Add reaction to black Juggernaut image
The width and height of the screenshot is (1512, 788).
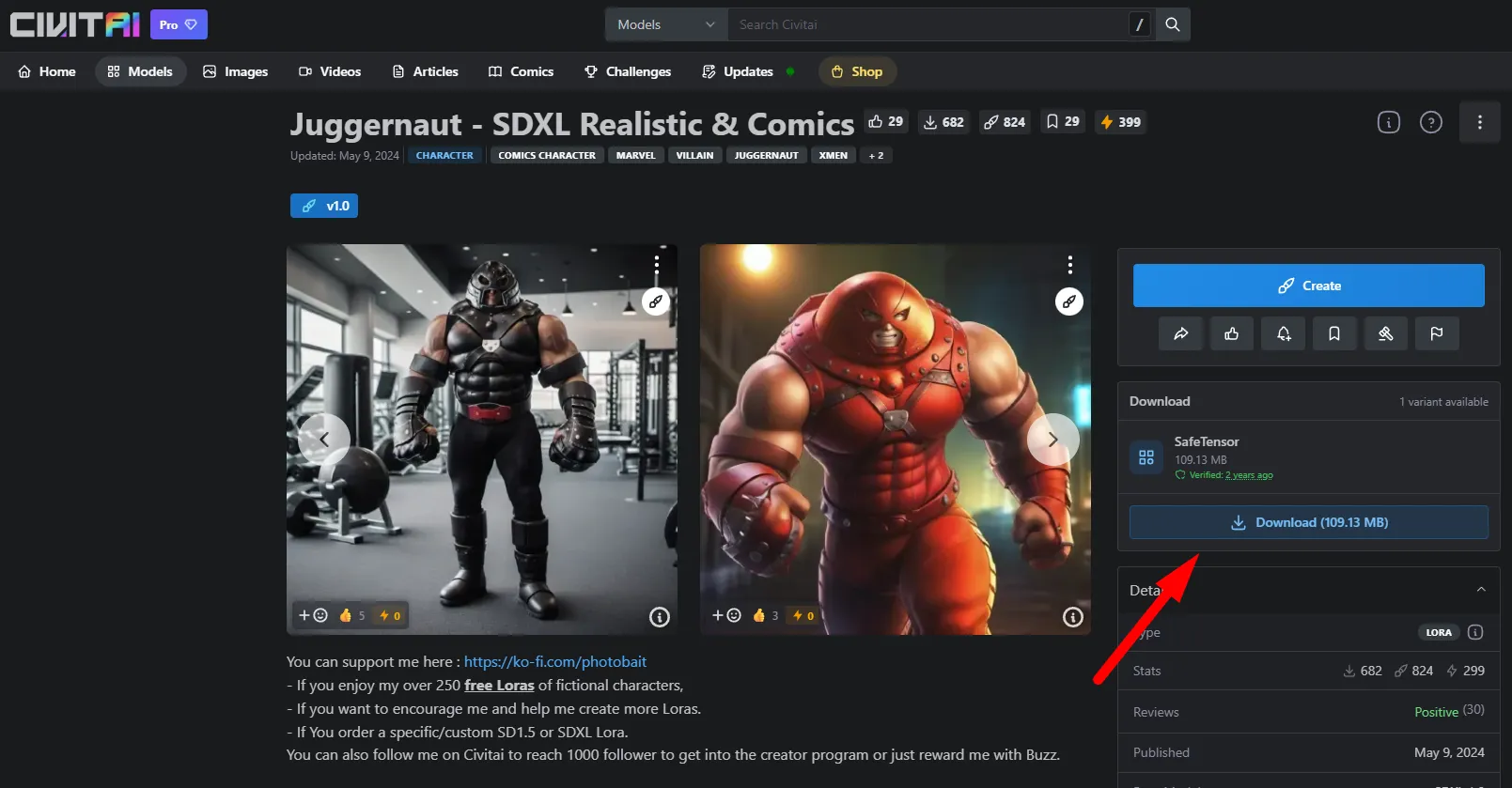point(313,615)
